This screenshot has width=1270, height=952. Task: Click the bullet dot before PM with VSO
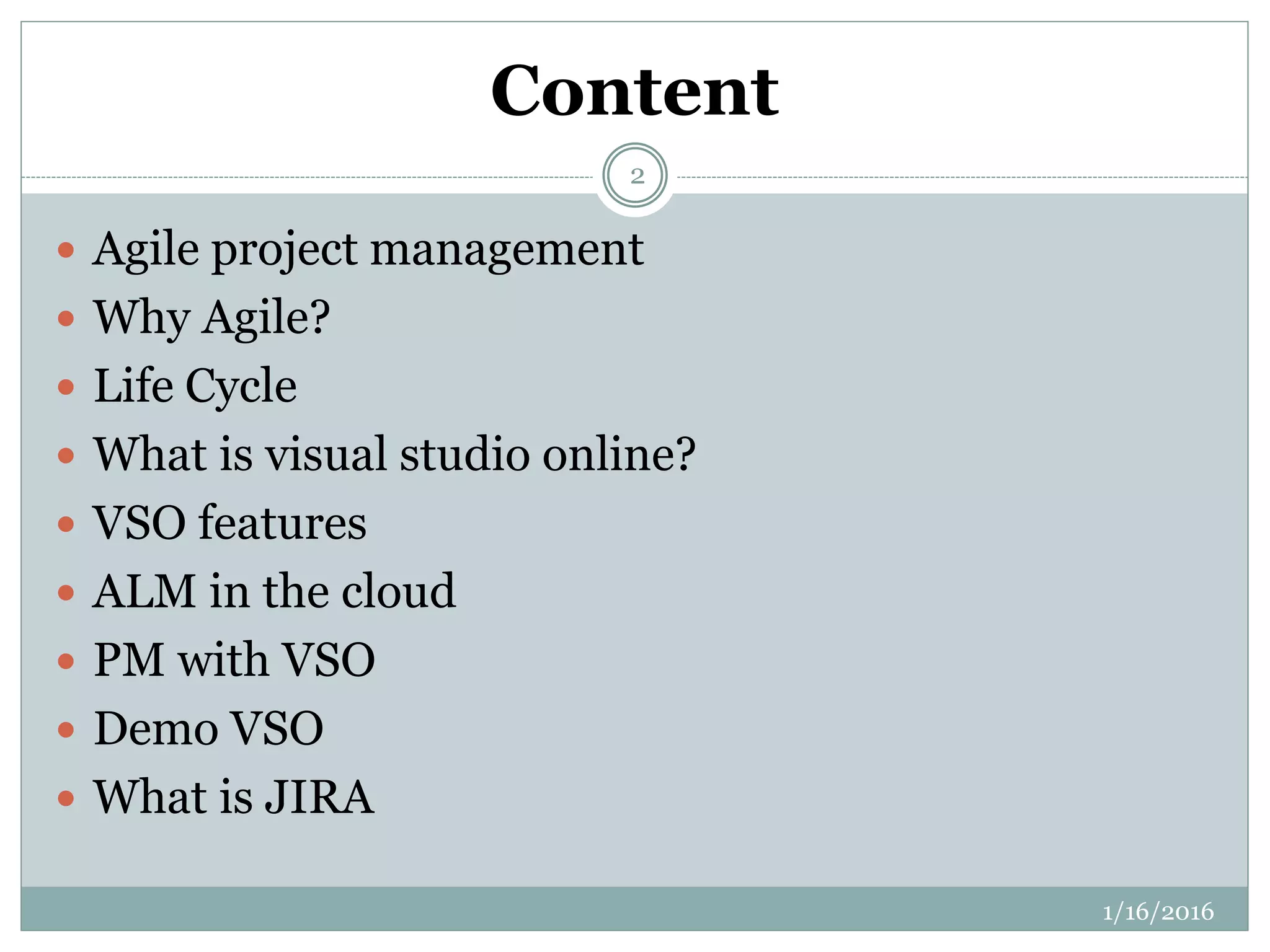66,661
